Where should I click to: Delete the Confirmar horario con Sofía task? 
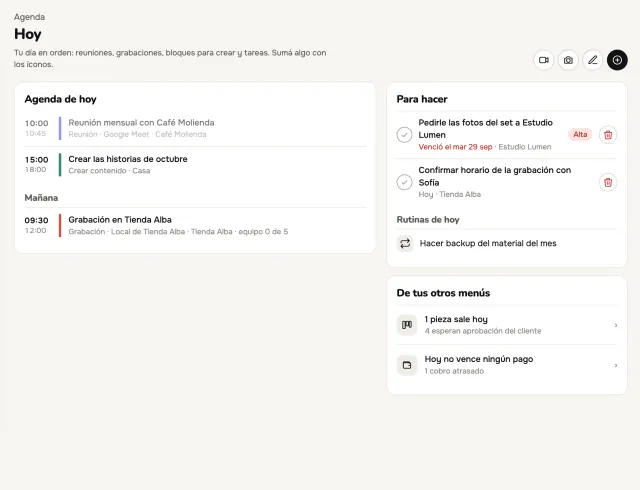pyautogui.click(x=608, y=182)
